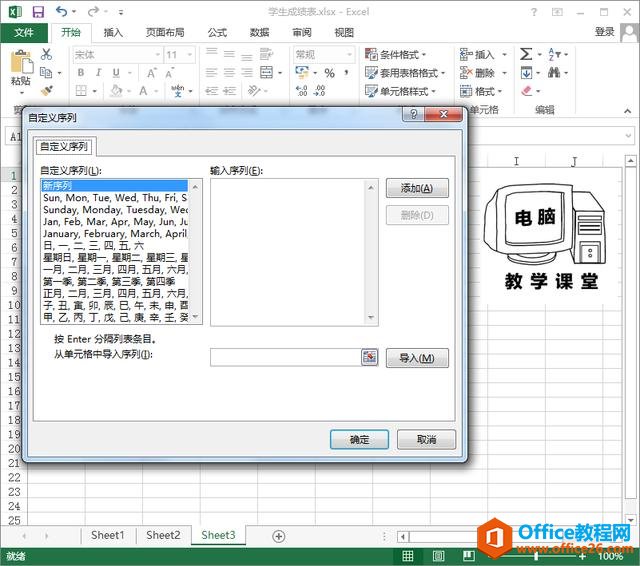Click the Save icon in quick access toolbar
640x566 pixels.
click(x=38, y=12)
